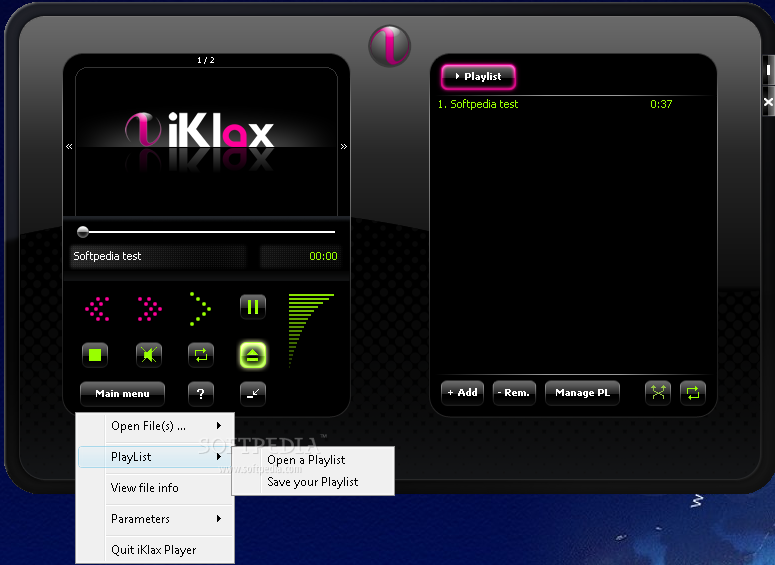Go to previous display with « arrow
The image size is (775, 565).
pyautogui.click(x=69, y=146)
